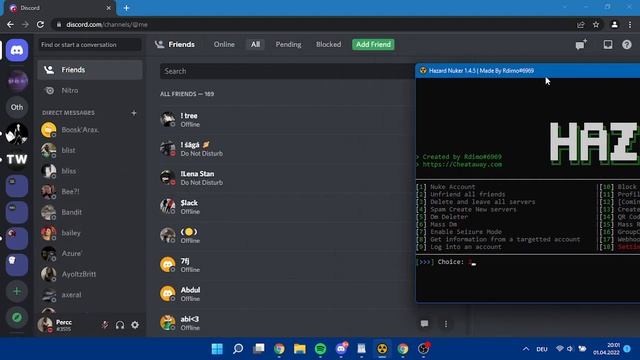The width and height of the screenshot is (640, 360).
Task: Switch to All friends tab
Action: [256, 44]
